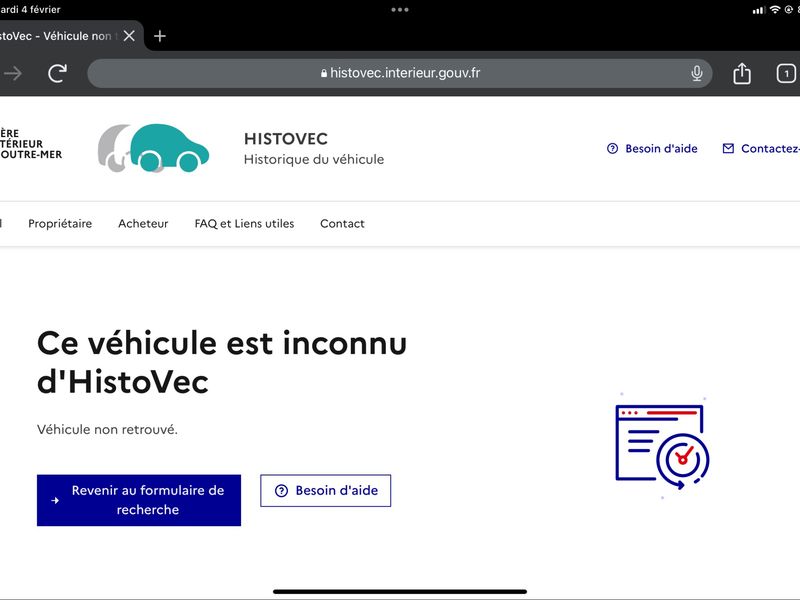Screen dimensions: 800x600
Task: Tap the date 'ardi 4 février'
Action: click(30, 9)
